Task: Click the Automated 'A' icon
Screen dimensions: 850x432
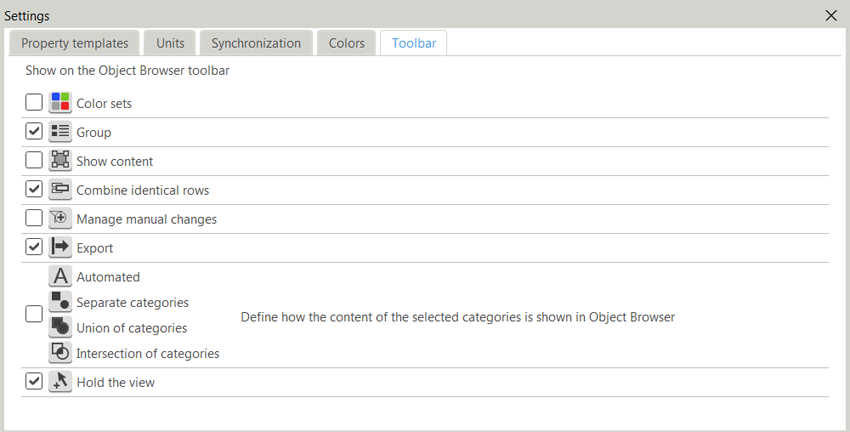Action: (x=60, y=277)
